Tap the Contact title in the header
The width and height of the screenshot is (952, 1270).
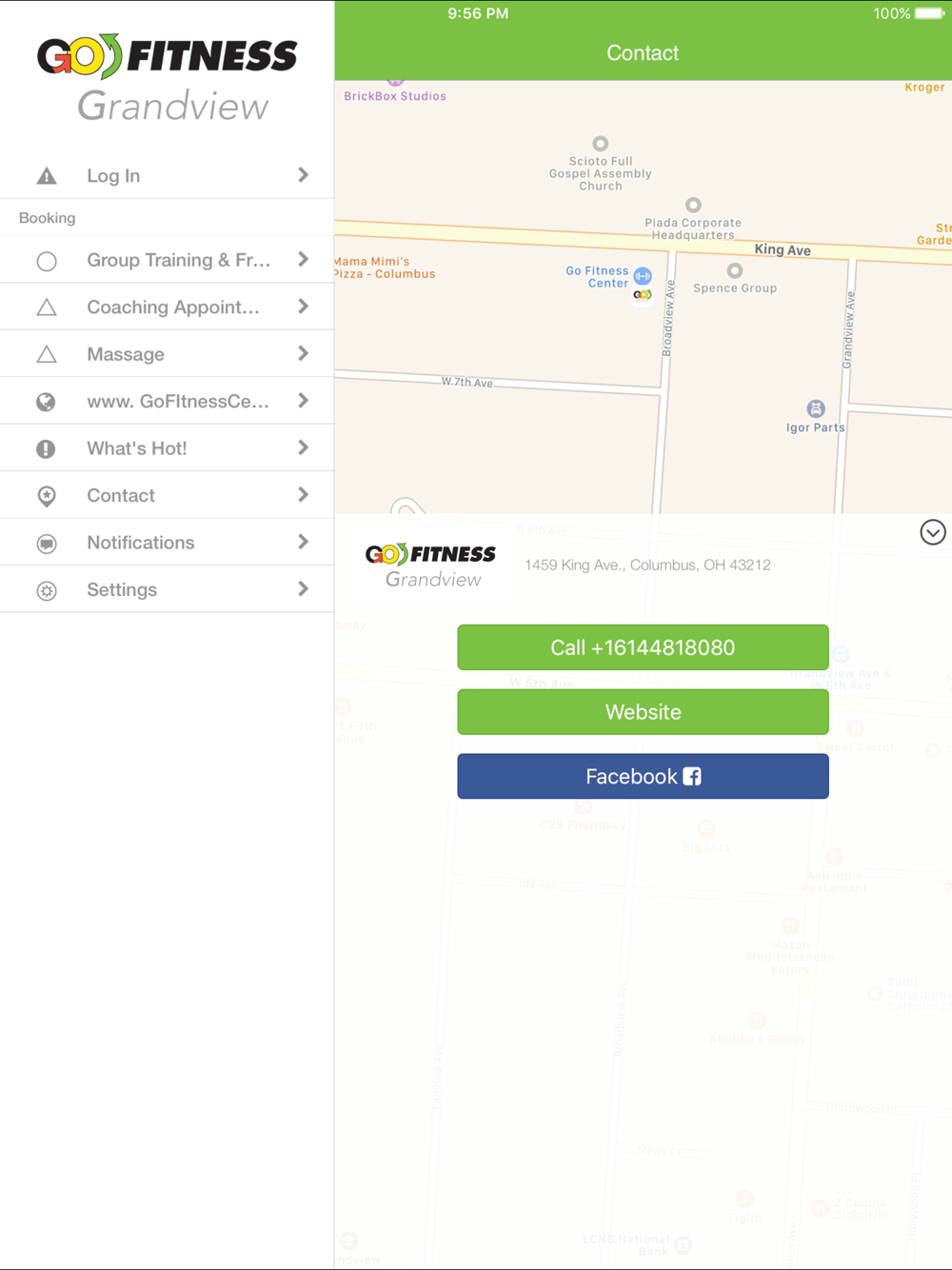[643, 53]
